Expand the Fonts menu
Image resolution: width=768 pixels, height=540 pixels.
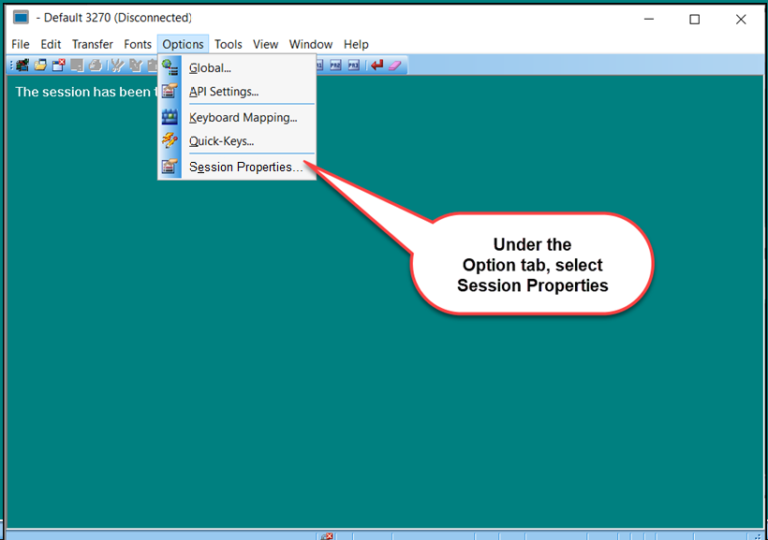(138, 44)
